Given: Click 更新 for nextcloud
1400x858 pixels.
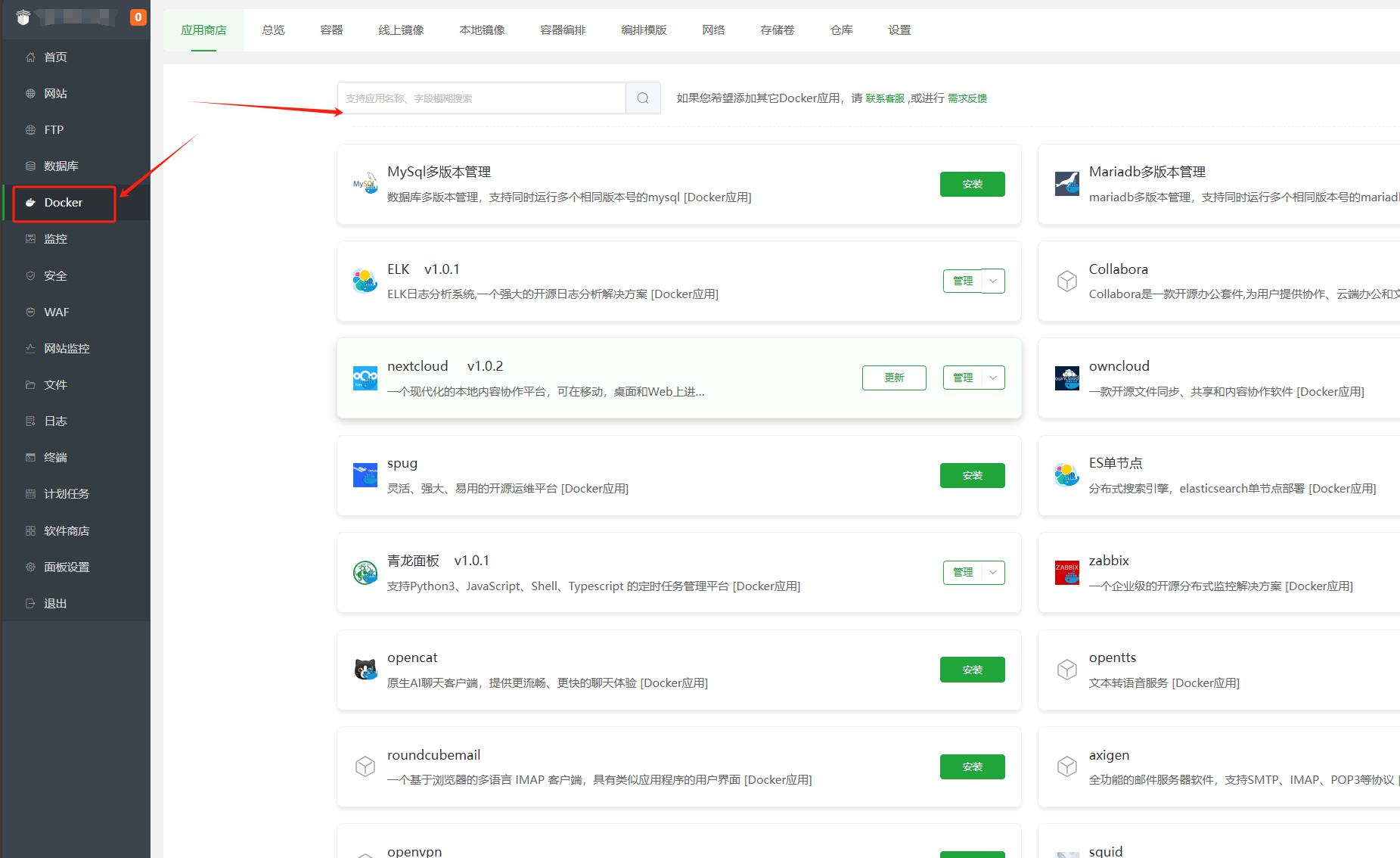Looking at the screenshot, I should (x=894, y=378).
